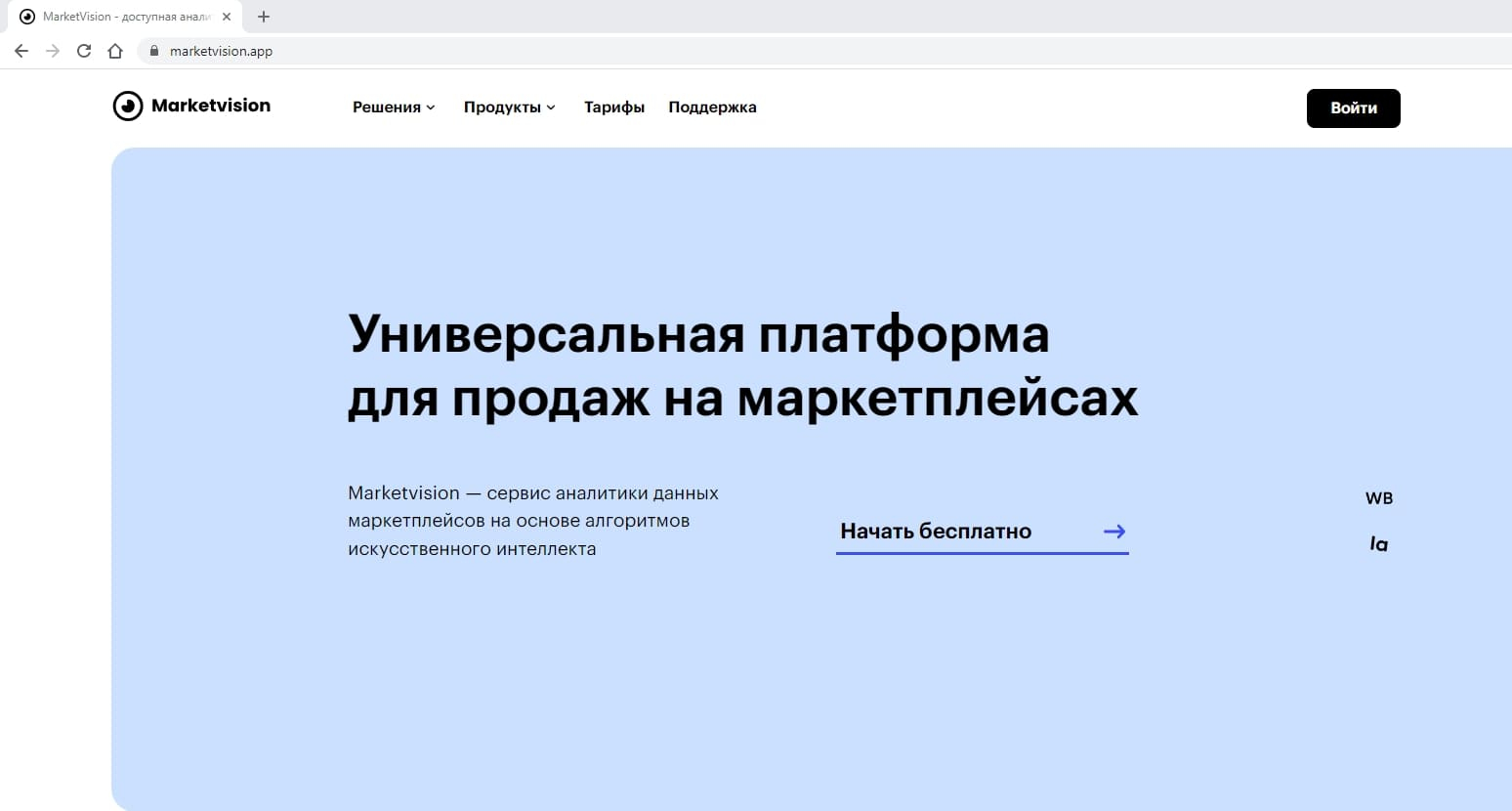Click the Войти login button

pyautogui.click(x=1354, y=108)
